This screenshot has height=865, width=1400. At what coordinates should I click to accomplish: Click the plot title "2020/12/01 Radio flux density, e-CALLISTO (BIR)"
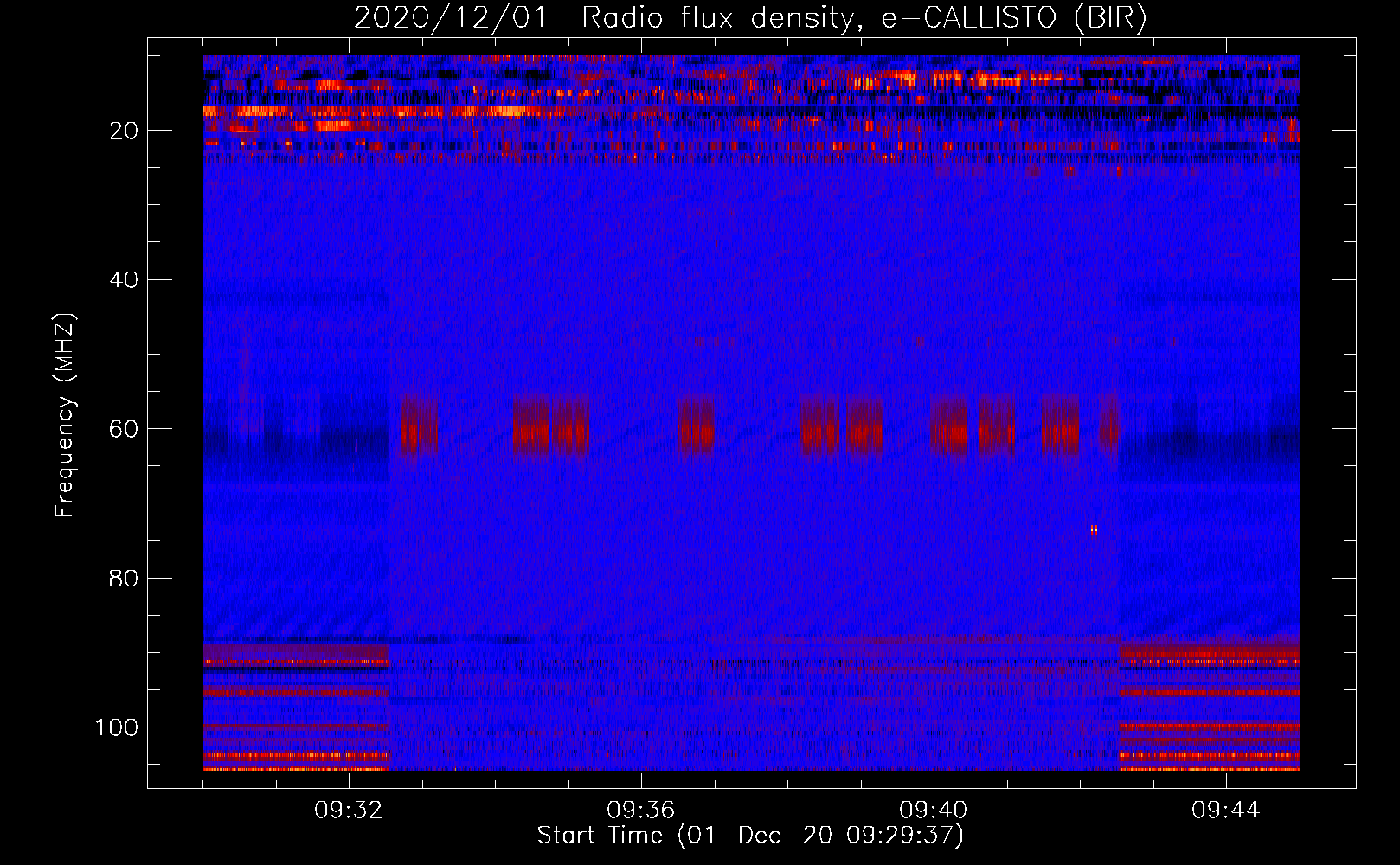[750, 18]
